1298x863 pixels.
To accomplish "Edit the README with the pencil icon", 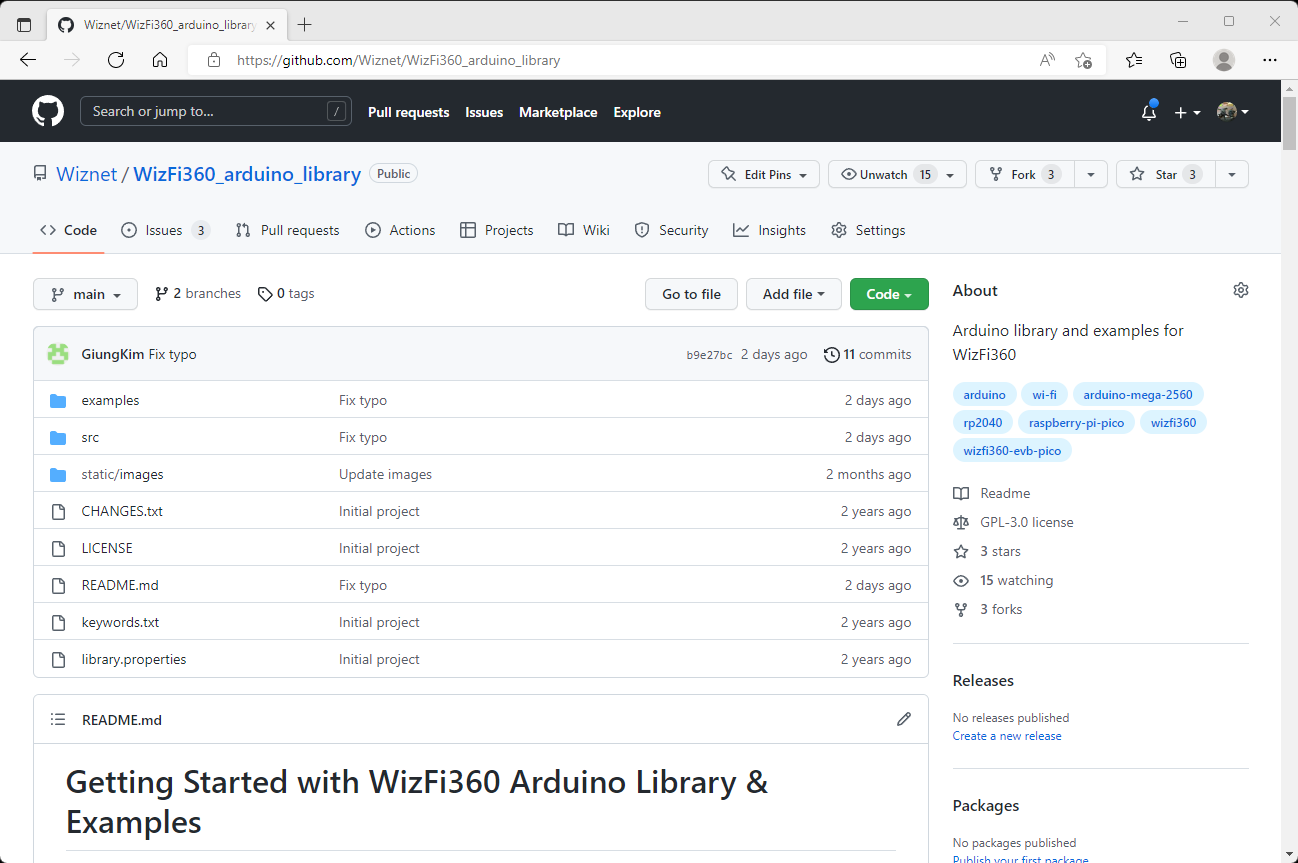I will pyautogui.click(x=904, y=719).
